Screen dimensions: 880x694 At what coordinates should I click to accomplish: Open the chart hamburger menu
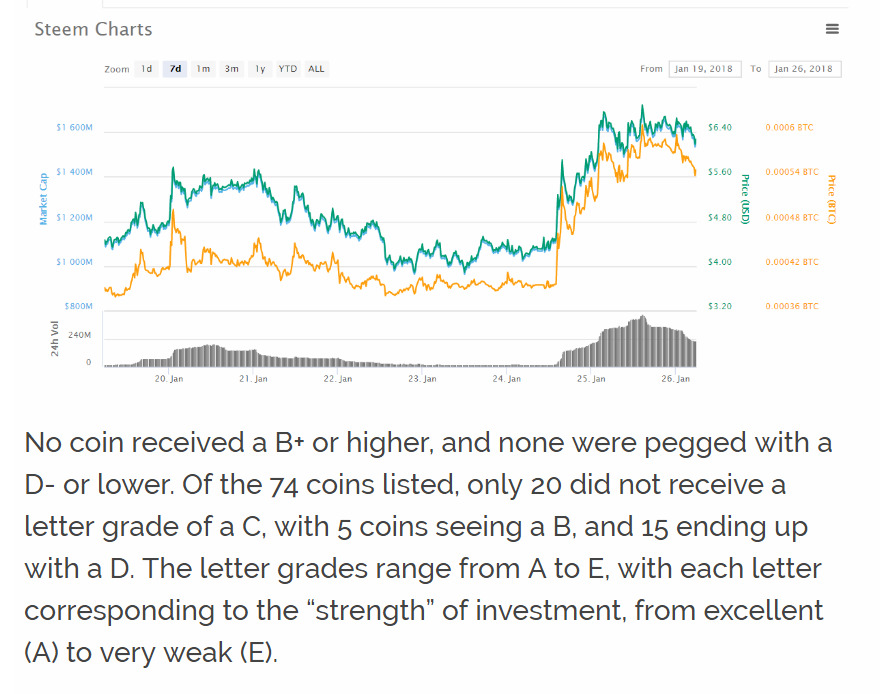(832, 29)
